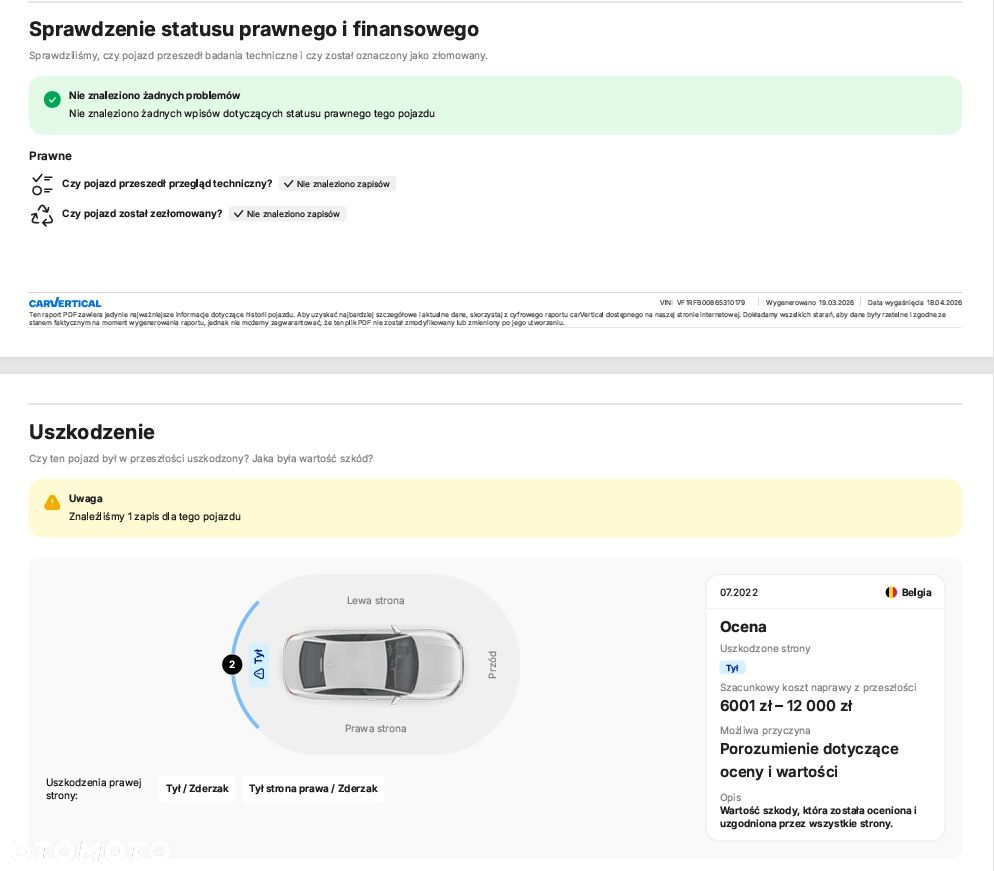Click the 'Ocena' card title

[743, 627]
